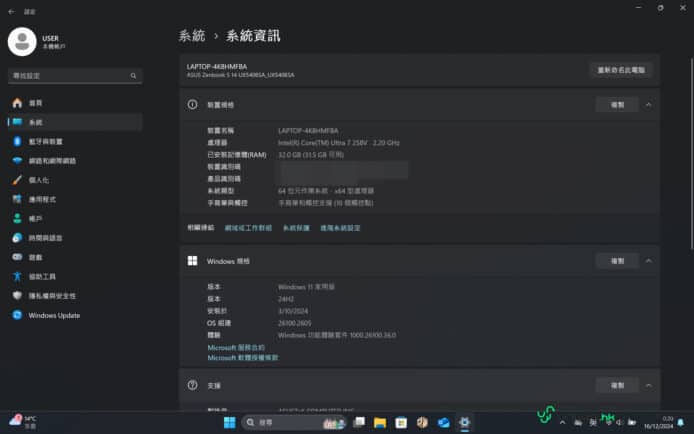Collapse the Windows 規格 section
This screenshot has width=694, height=434.
tap(648, 260)
